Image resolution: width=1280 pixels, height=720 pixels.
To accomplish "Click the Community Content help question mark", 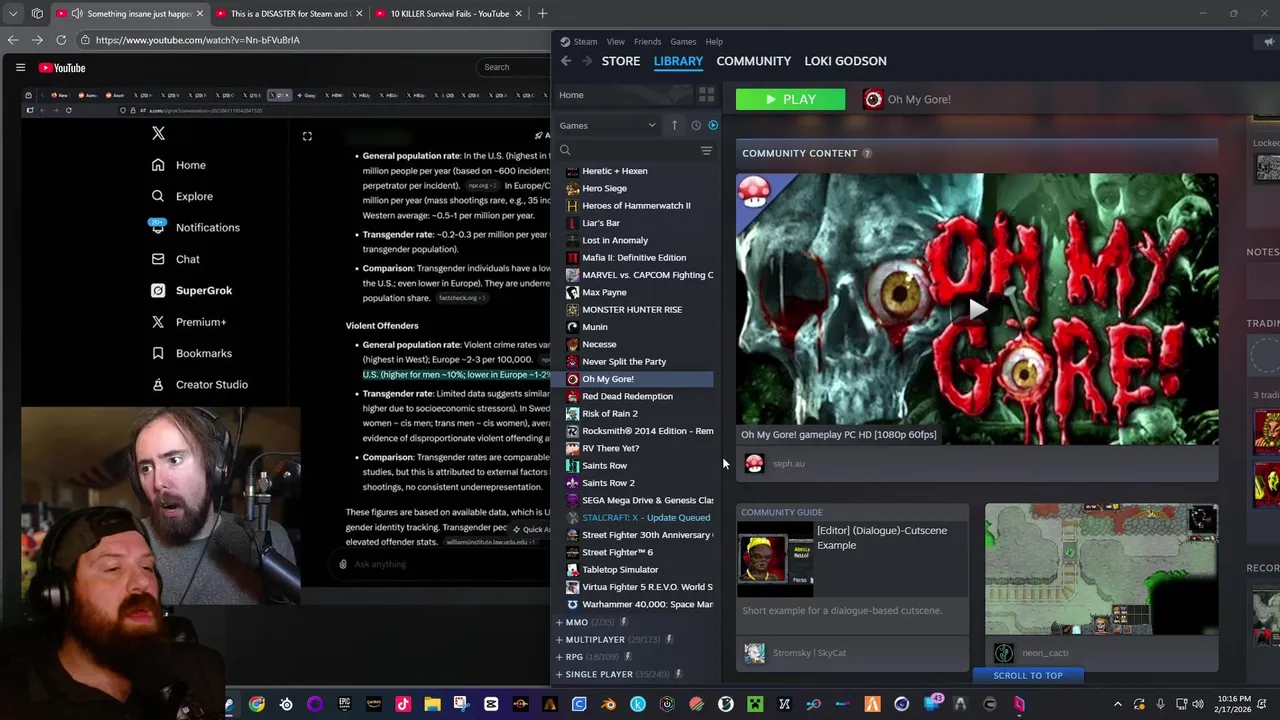I will click(867, 153).
